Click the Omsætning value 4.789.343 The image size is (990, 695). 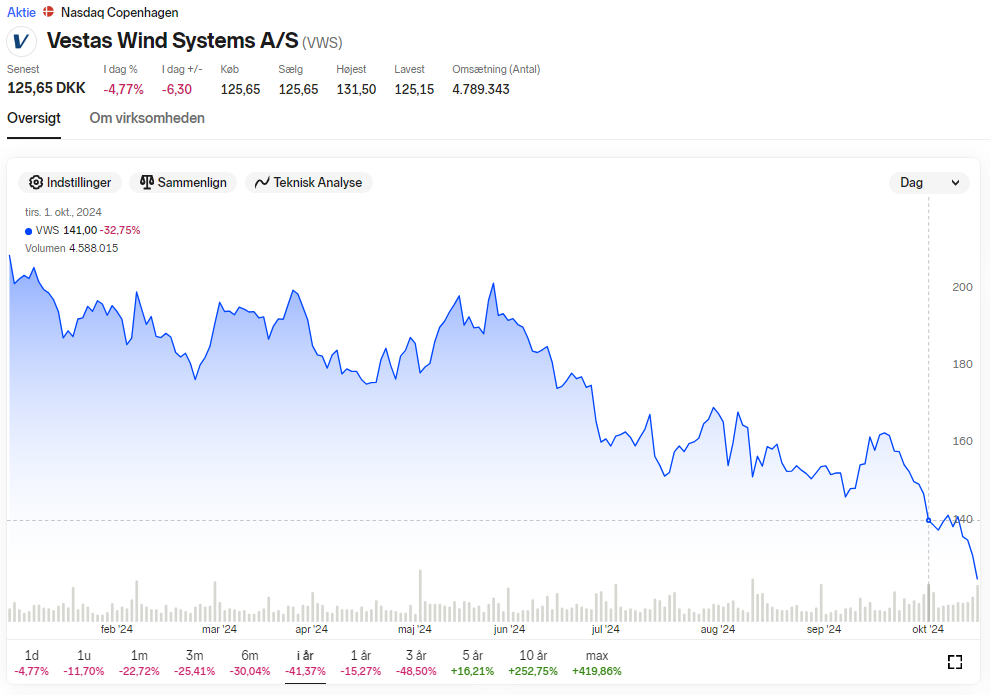[480, 89]
